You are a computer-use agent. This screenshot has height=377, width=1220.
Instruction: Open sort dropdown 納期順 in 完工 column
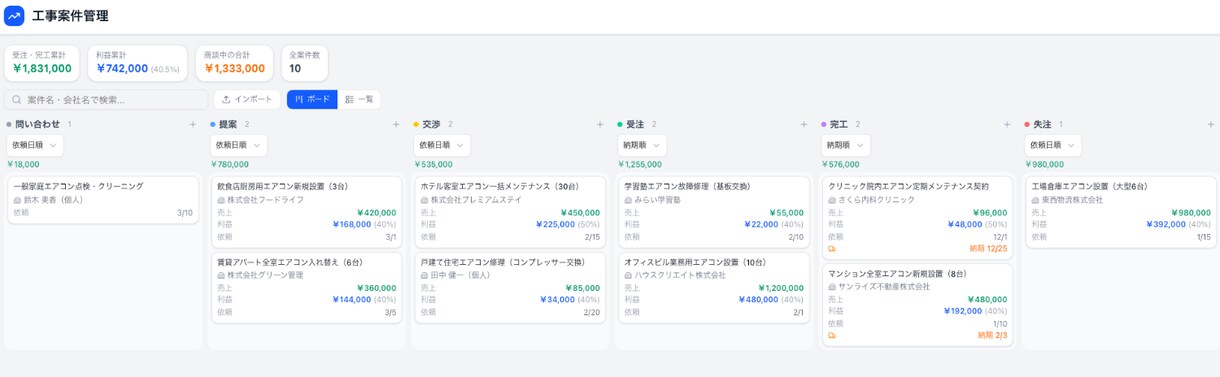pyautogui.click(x=846, y=145)
